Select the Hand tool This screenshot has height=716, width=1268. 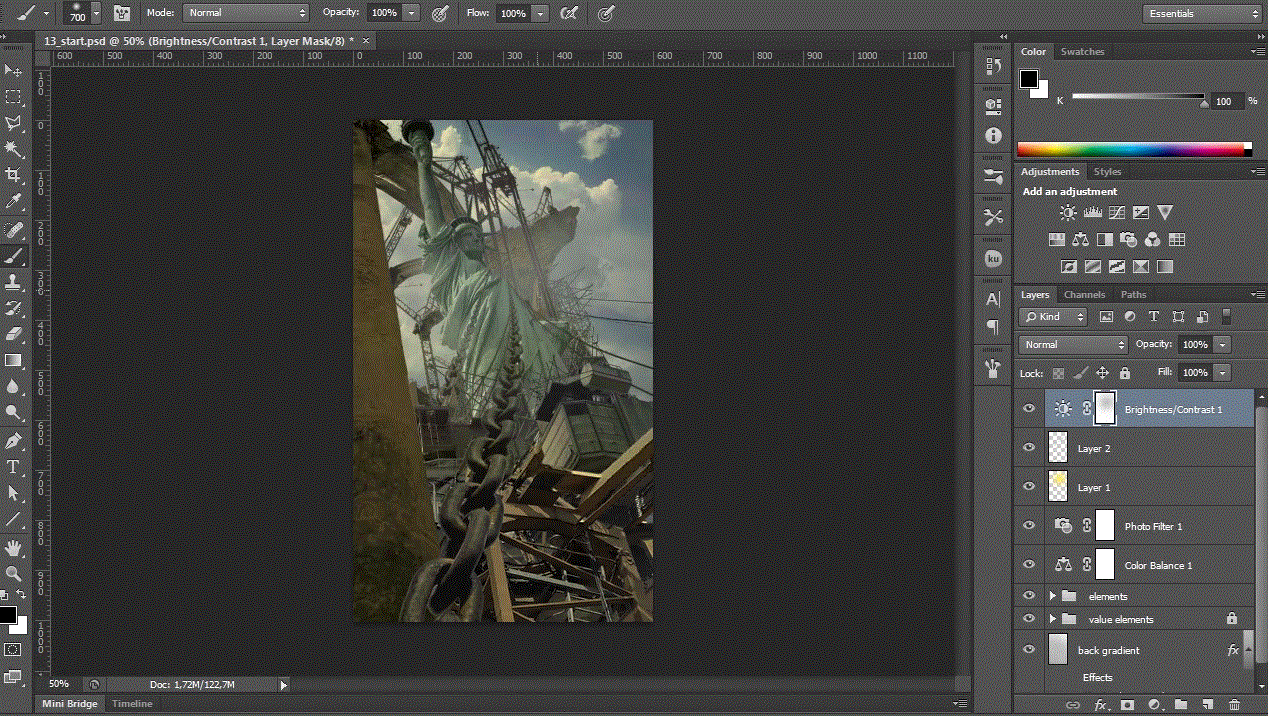(14, 547)
